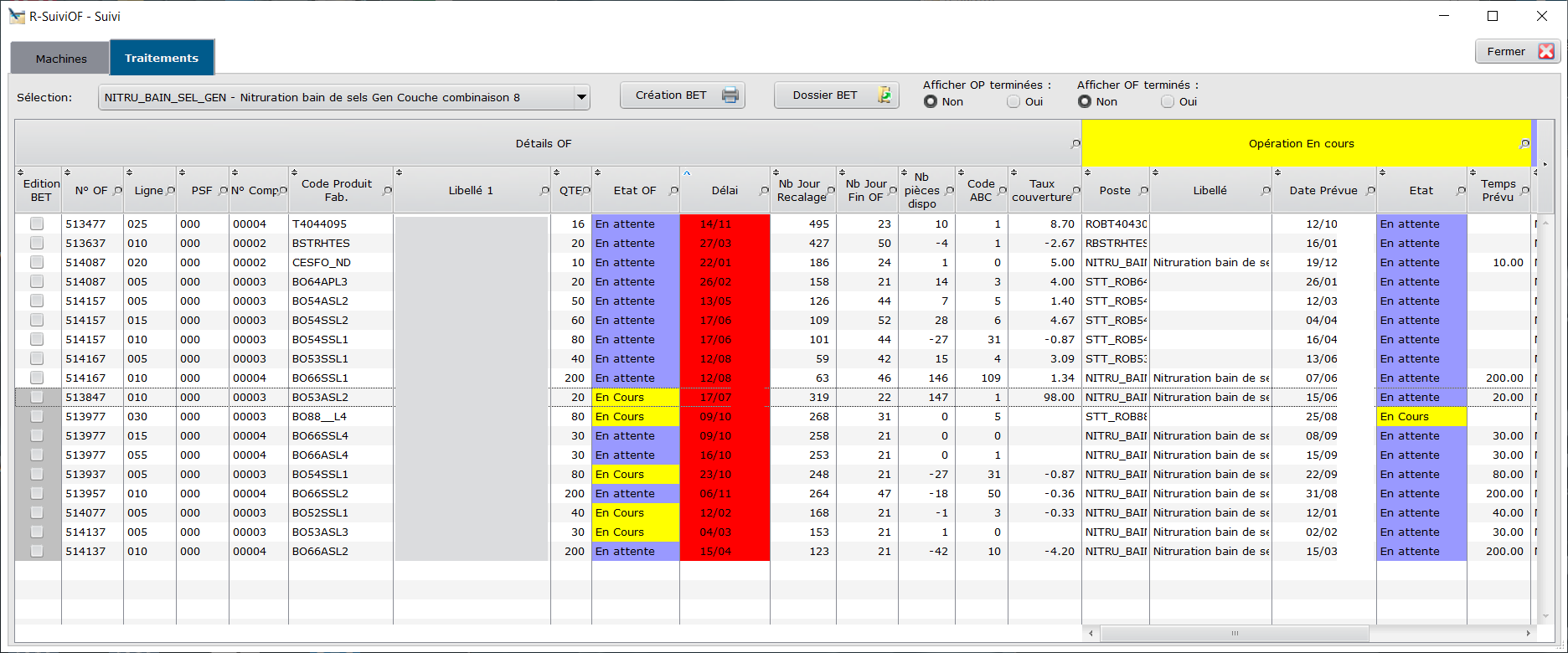Click Nb Jour Recalage value 495
The width and height of the screenshot is (1568, 653).
[x=818, y=224]
